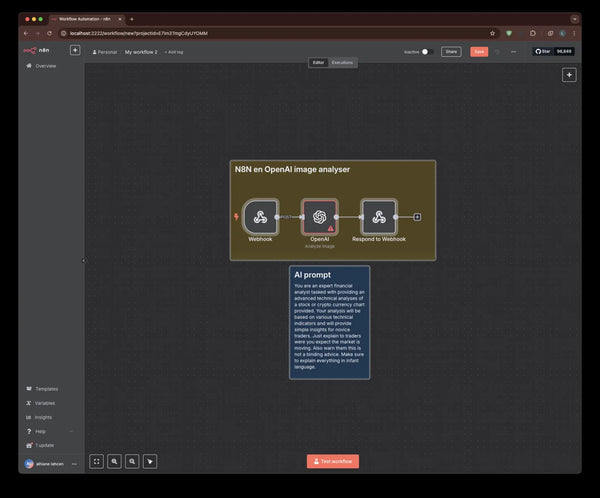Expand the Help menu in the sidebar
Viewport: 600px width, 498px height.
point(49,431)
